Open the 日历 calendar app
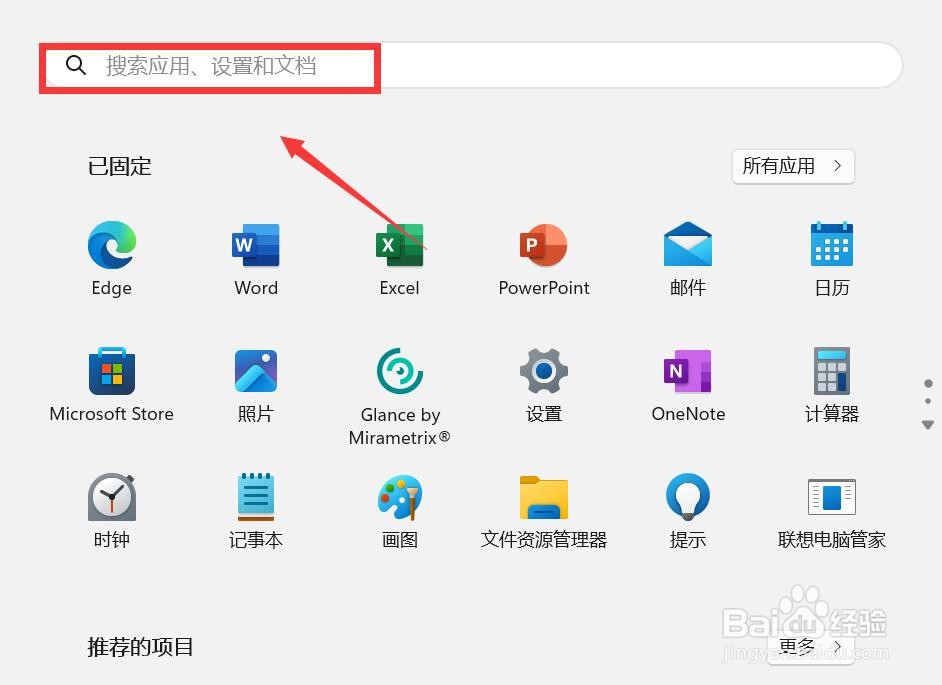This screenshot has height=685, width=942. pyautogui.click(x=832, y=258)
